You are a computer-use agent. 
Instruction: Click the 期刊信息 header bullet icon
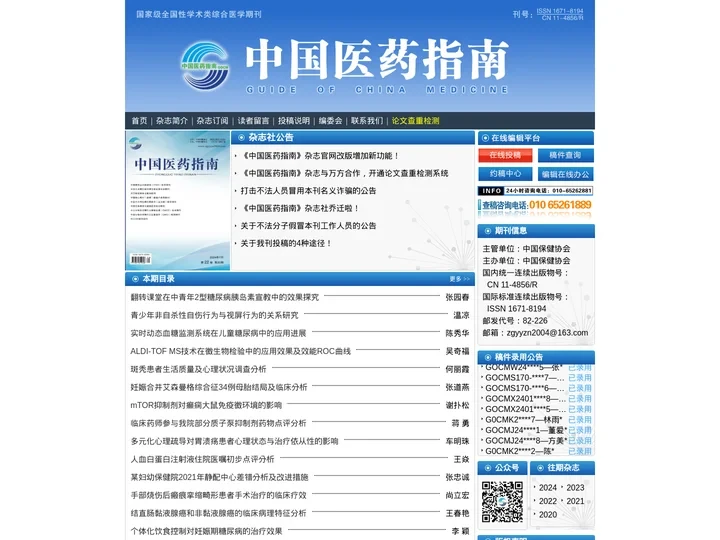click(488, 231)
